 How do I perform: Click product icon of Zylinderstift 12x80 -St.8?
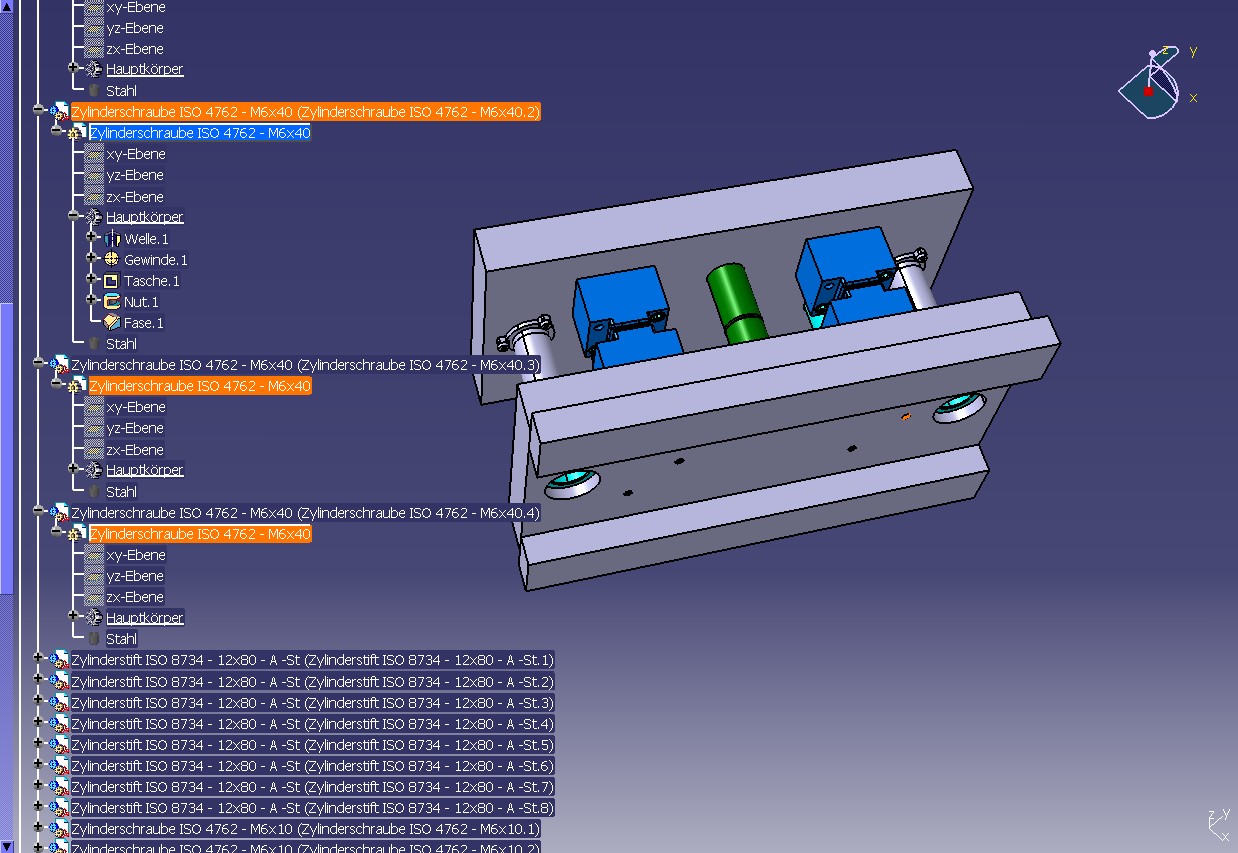coord(59,808)
